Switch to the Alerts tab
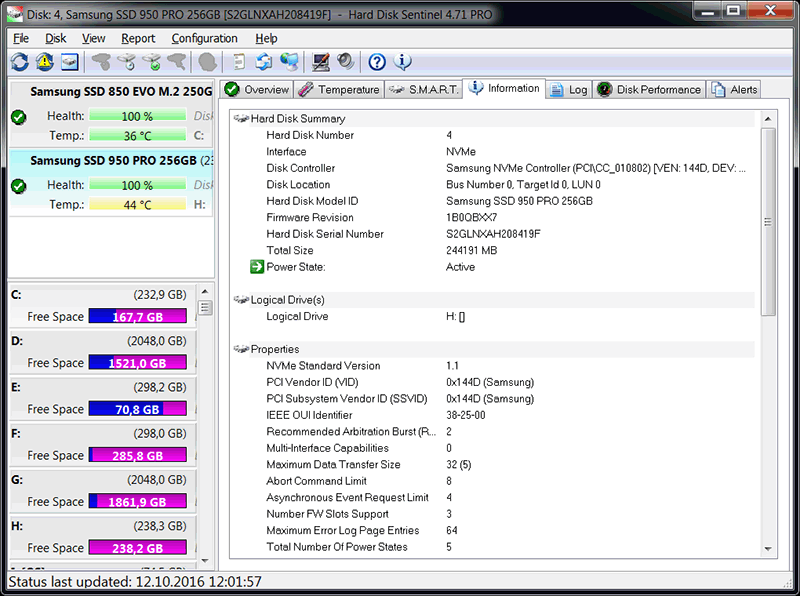800x596 pixels. tap(734, 89)
